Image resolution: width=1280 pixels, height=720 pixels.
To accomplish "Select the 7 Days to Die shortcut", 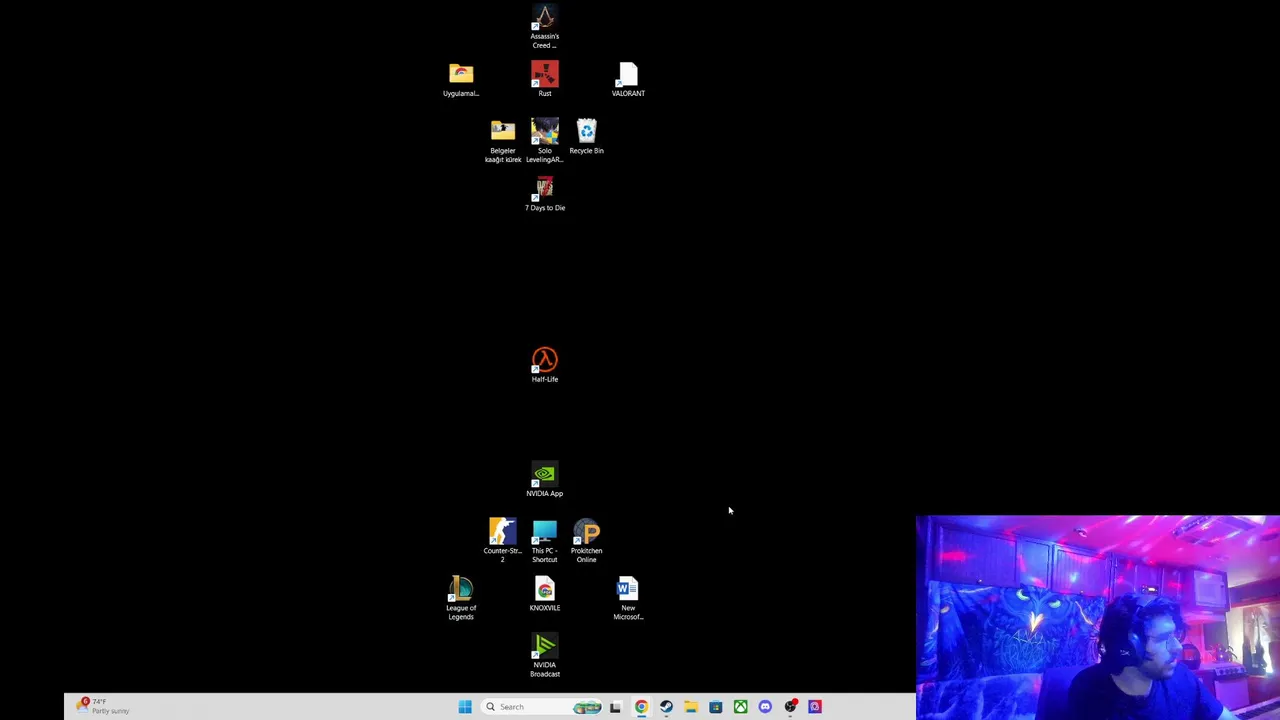I will (x=544, y=194).
